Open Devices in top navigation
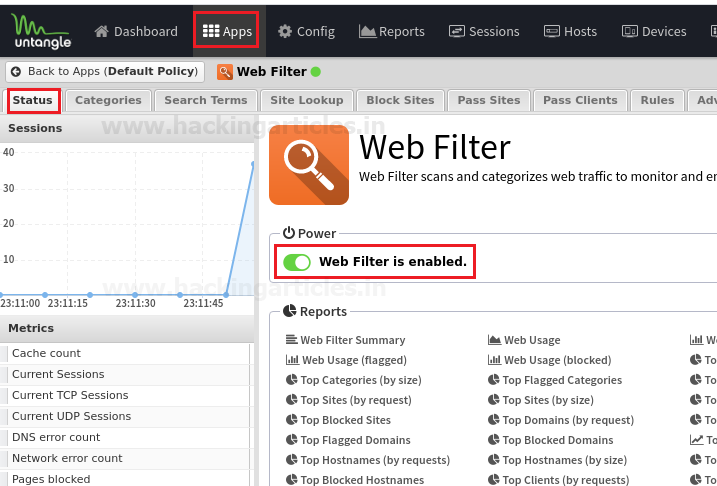 [654, 31]
